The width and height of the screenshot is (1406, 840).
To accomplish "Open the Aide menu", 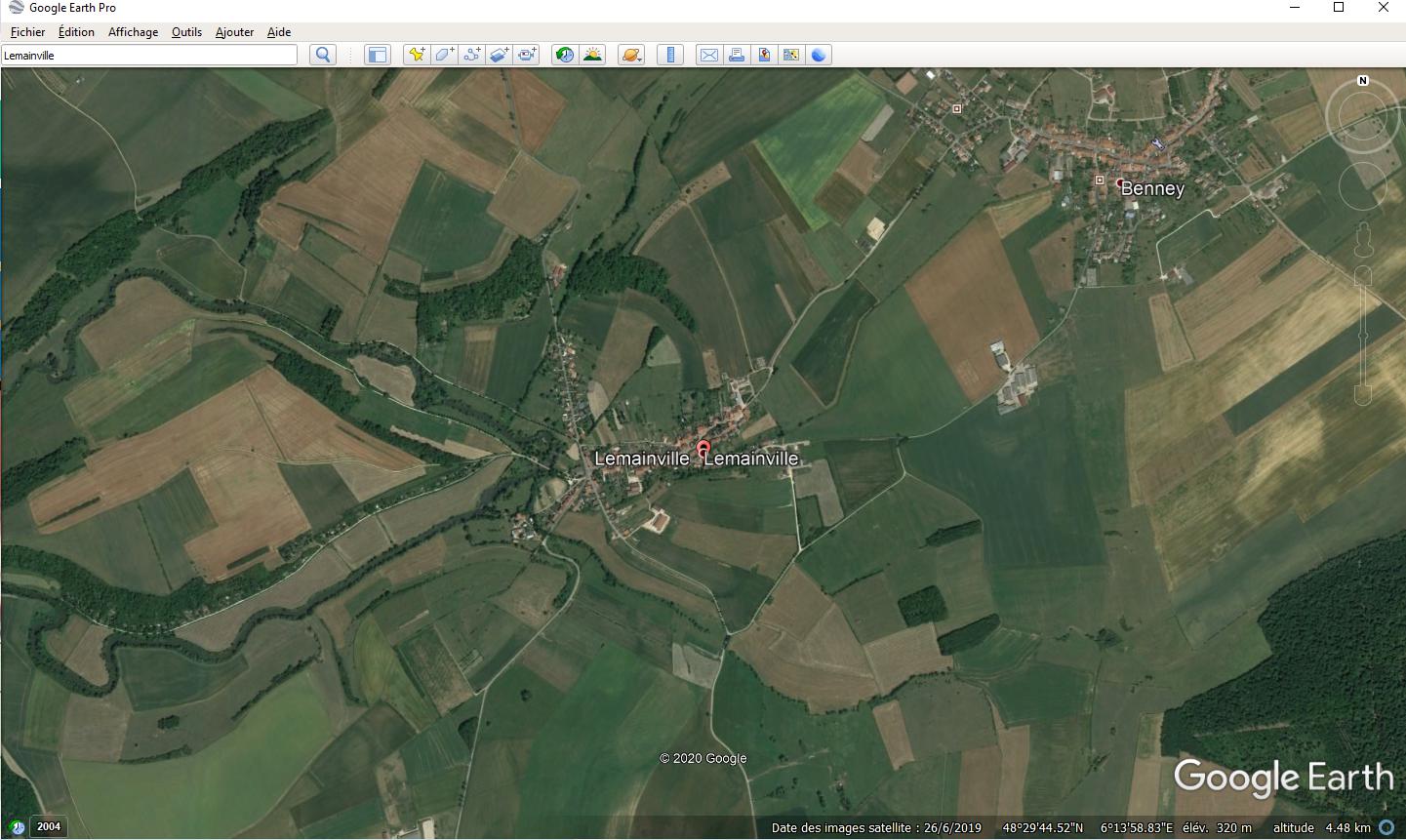I will (279, 32).
